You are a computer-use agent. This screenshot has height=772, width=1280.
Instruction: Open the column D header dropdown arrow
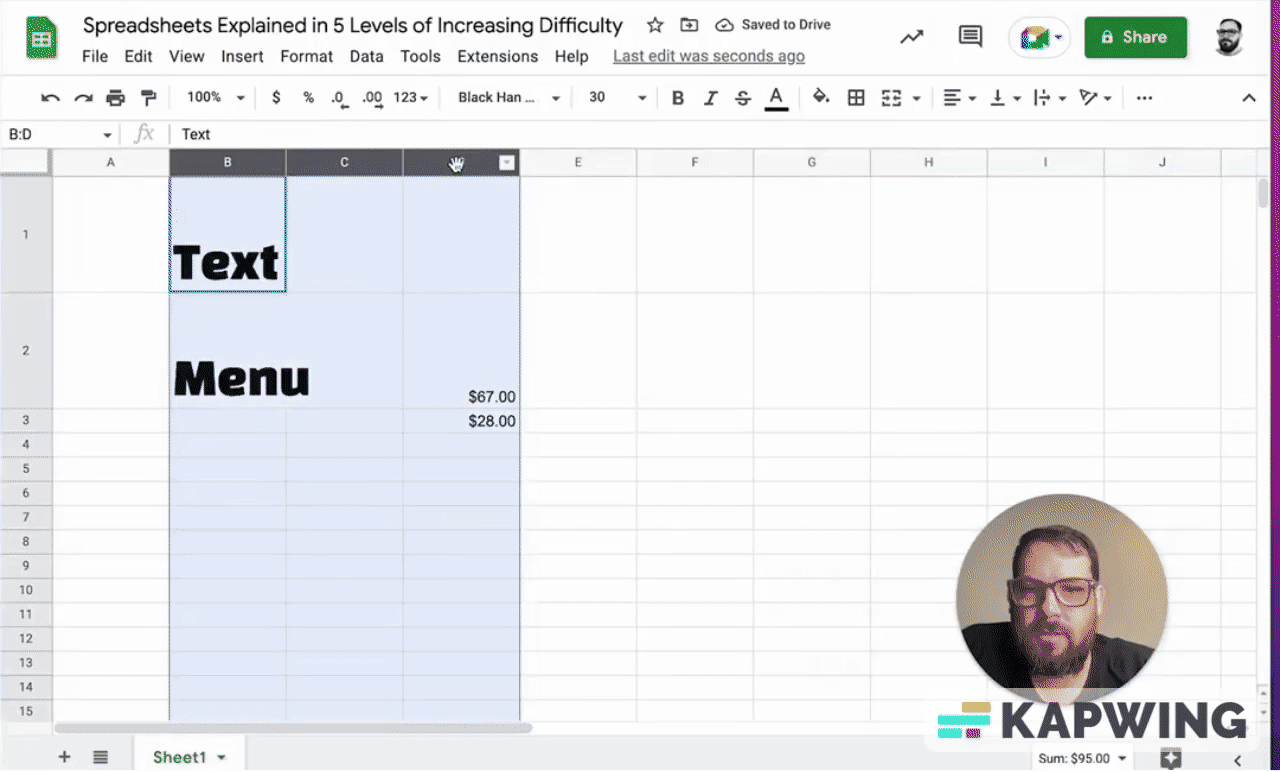pos(507,163)
